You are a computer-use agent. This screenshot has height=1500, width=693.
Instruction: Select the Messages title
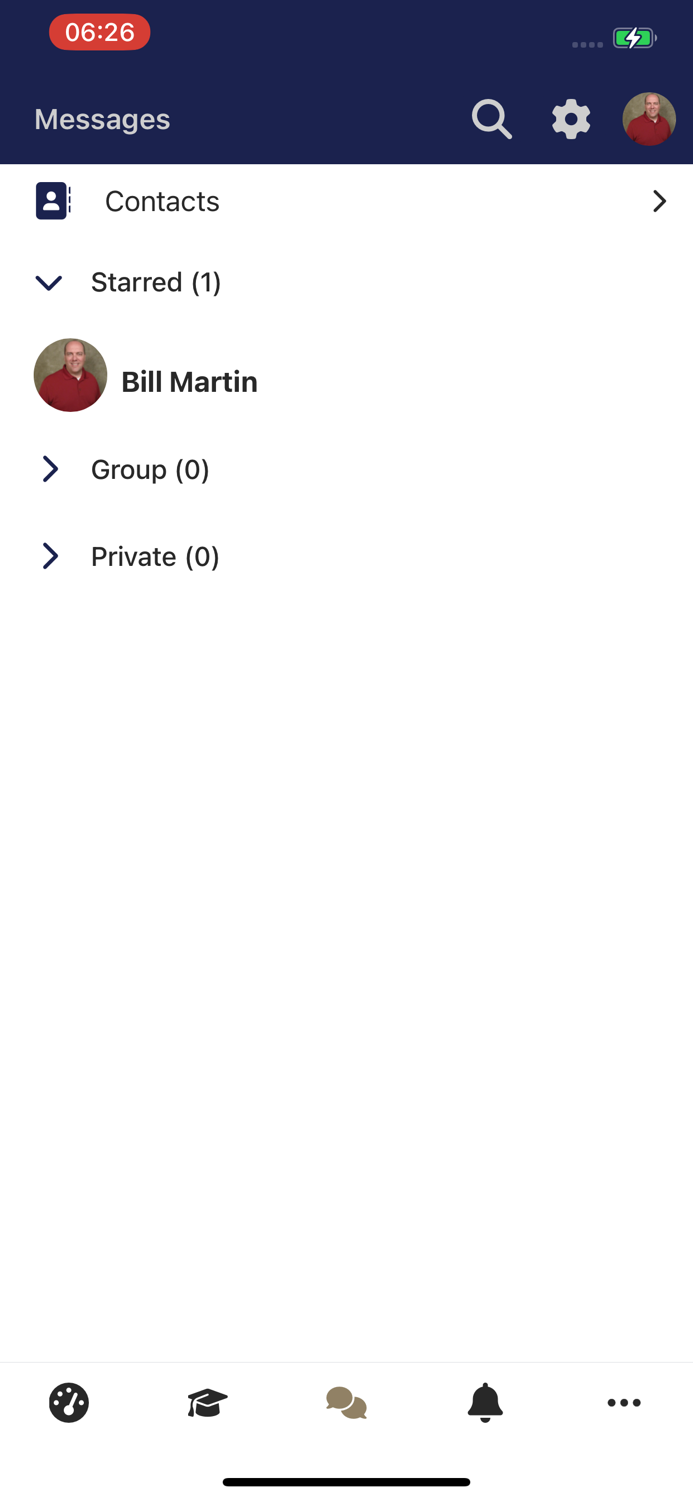pyautogui.click(x=101, y=119)
